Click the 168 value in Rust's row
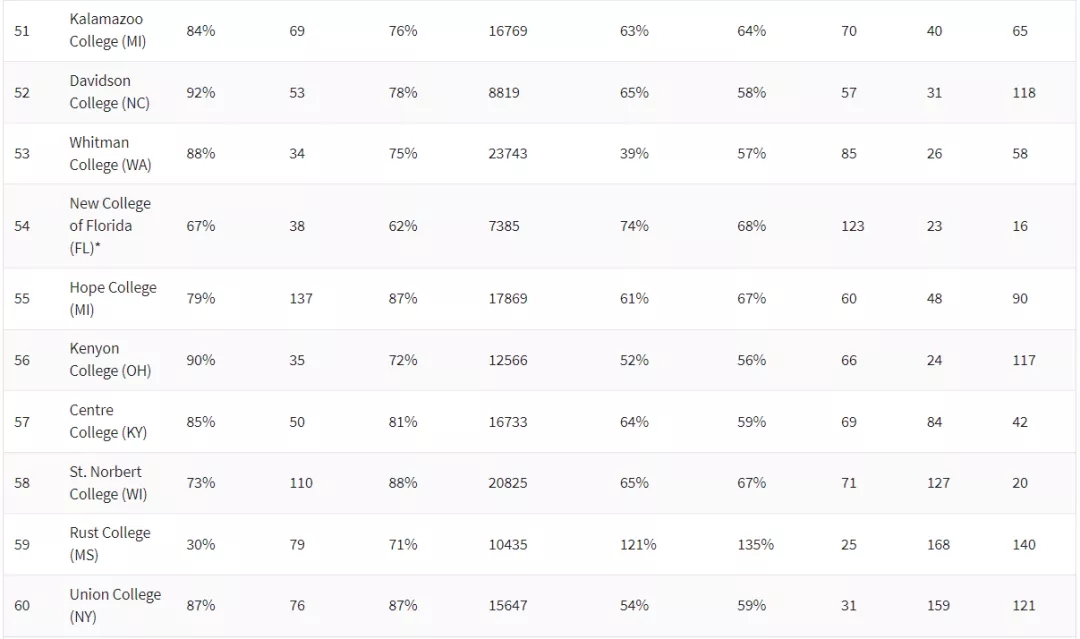Screen dimensions: 1080x639 938,544
